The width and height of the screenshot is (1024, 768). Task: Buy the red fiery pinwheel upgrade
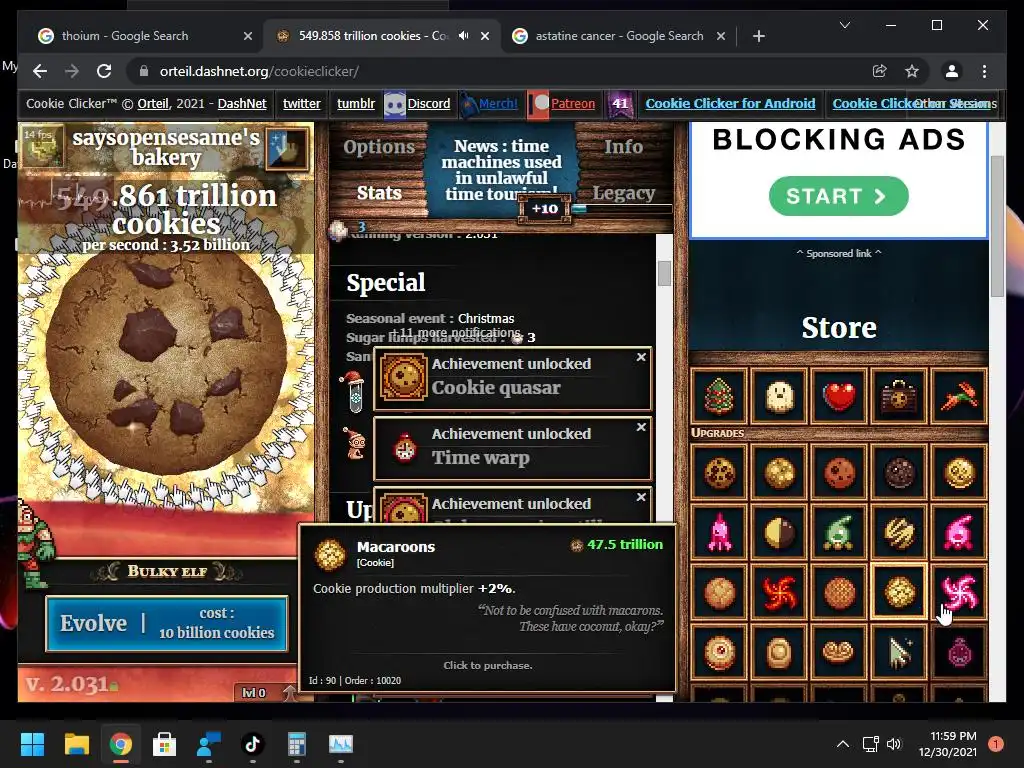click(779, 592)
